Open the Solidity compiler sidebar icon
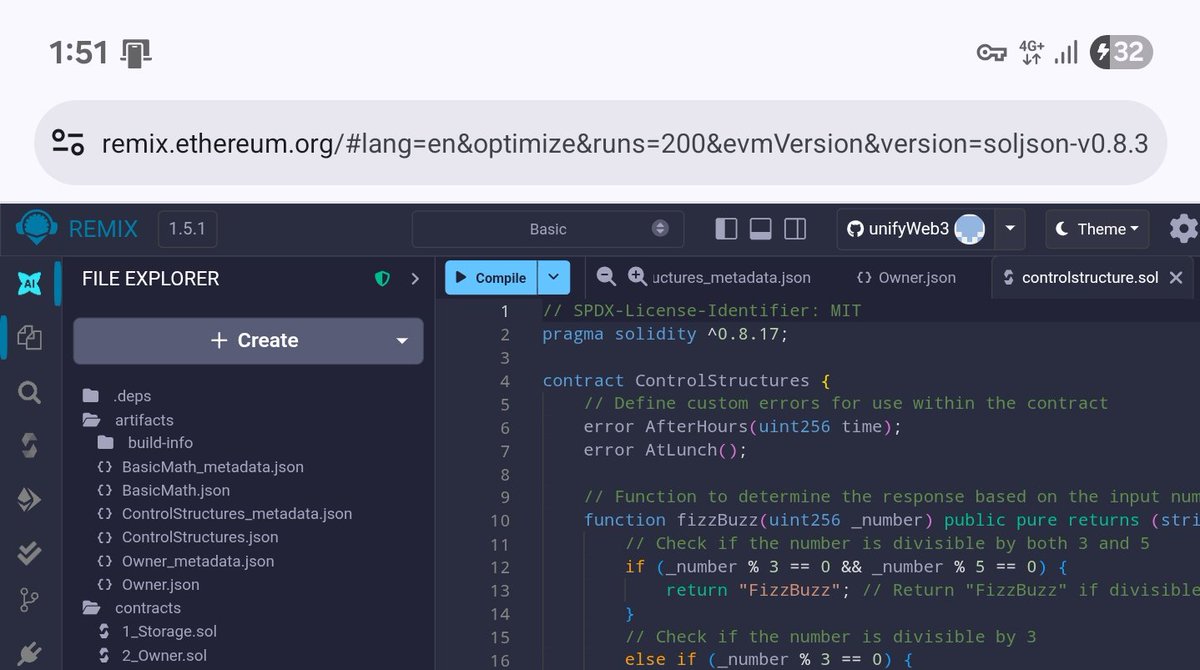The image size is (1200, 670). [x=29, y=446]
